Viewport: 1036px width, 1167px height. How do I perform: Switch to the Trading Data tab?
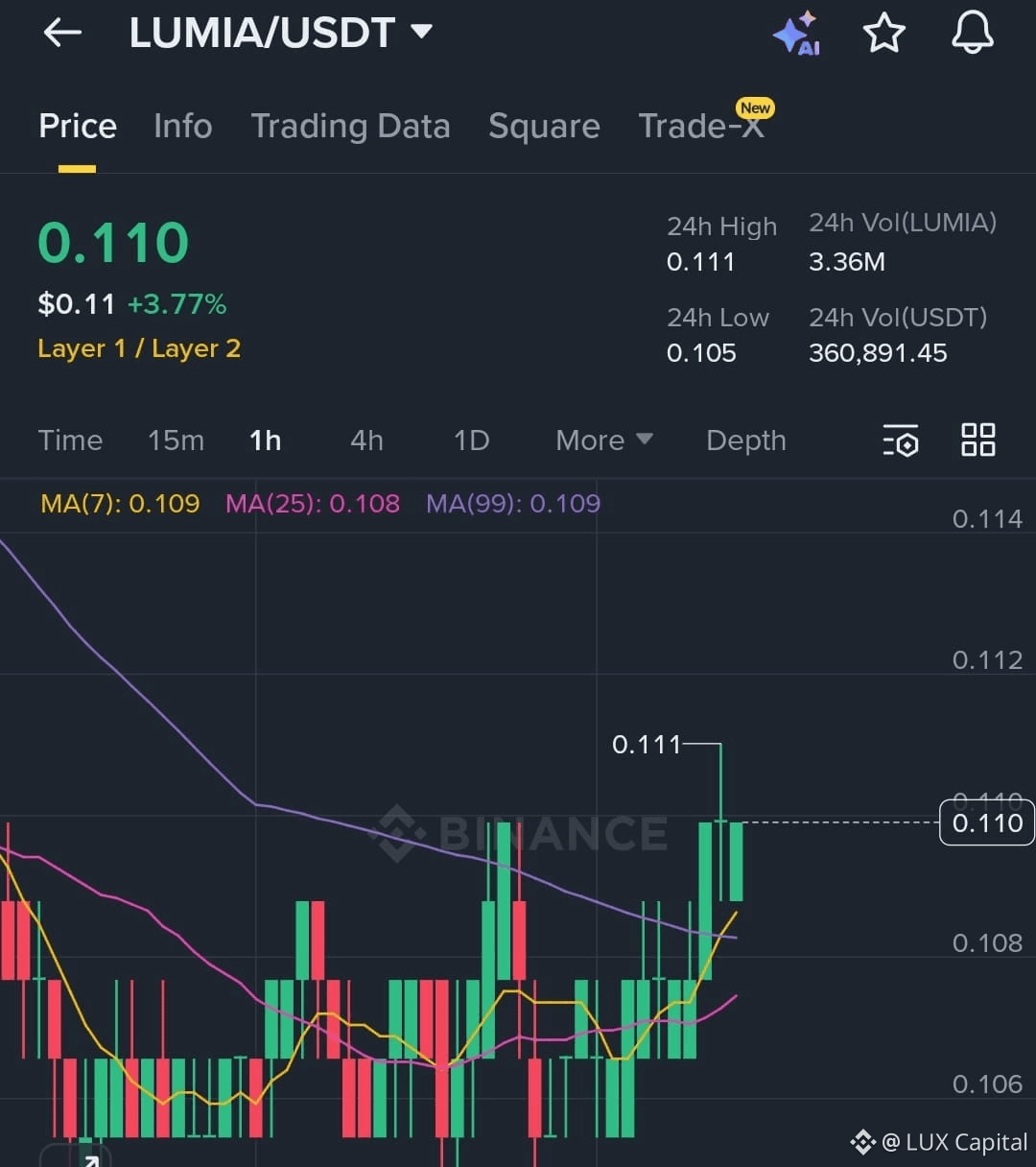click(x=351, y=126)
